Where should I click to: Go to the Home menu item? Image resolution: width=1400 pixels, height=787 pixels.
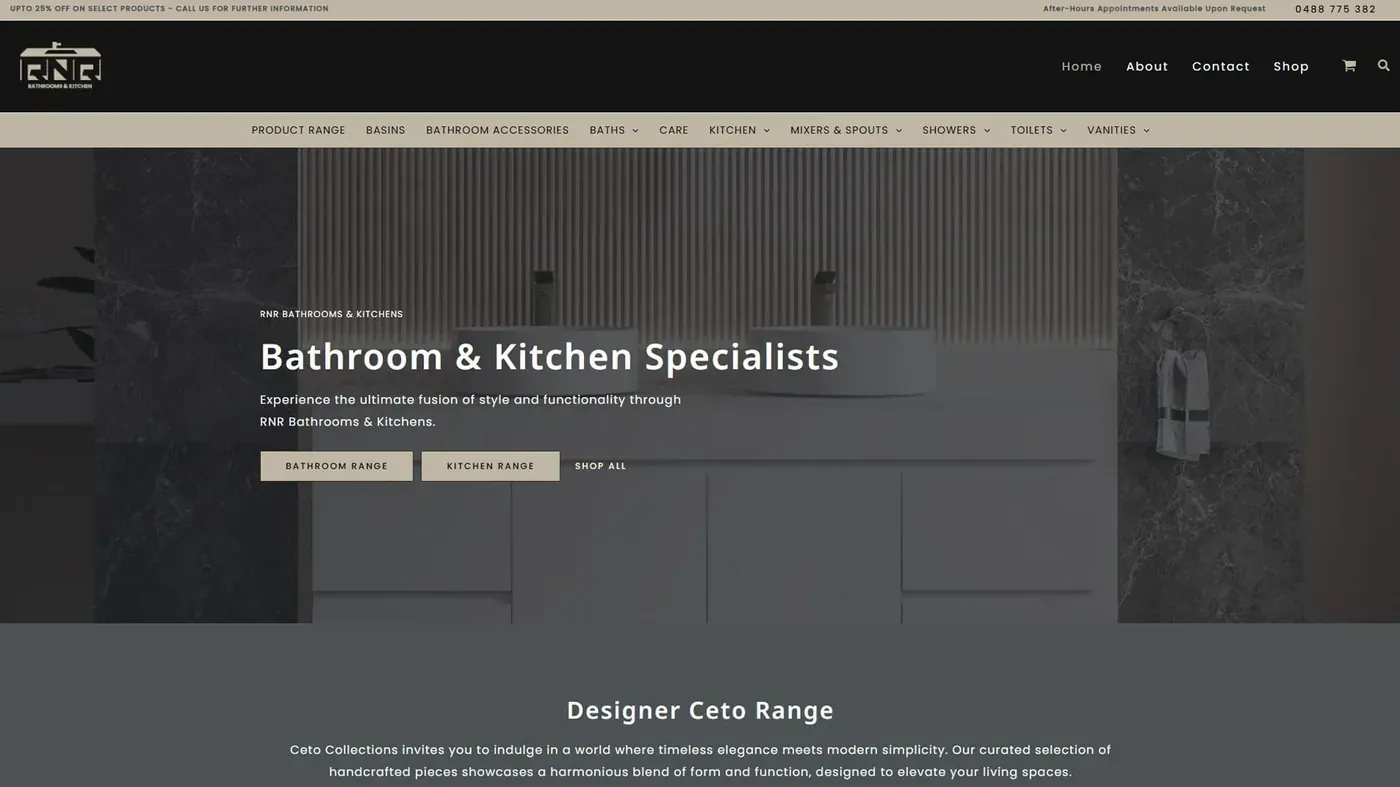click(x=1081, y=66)
